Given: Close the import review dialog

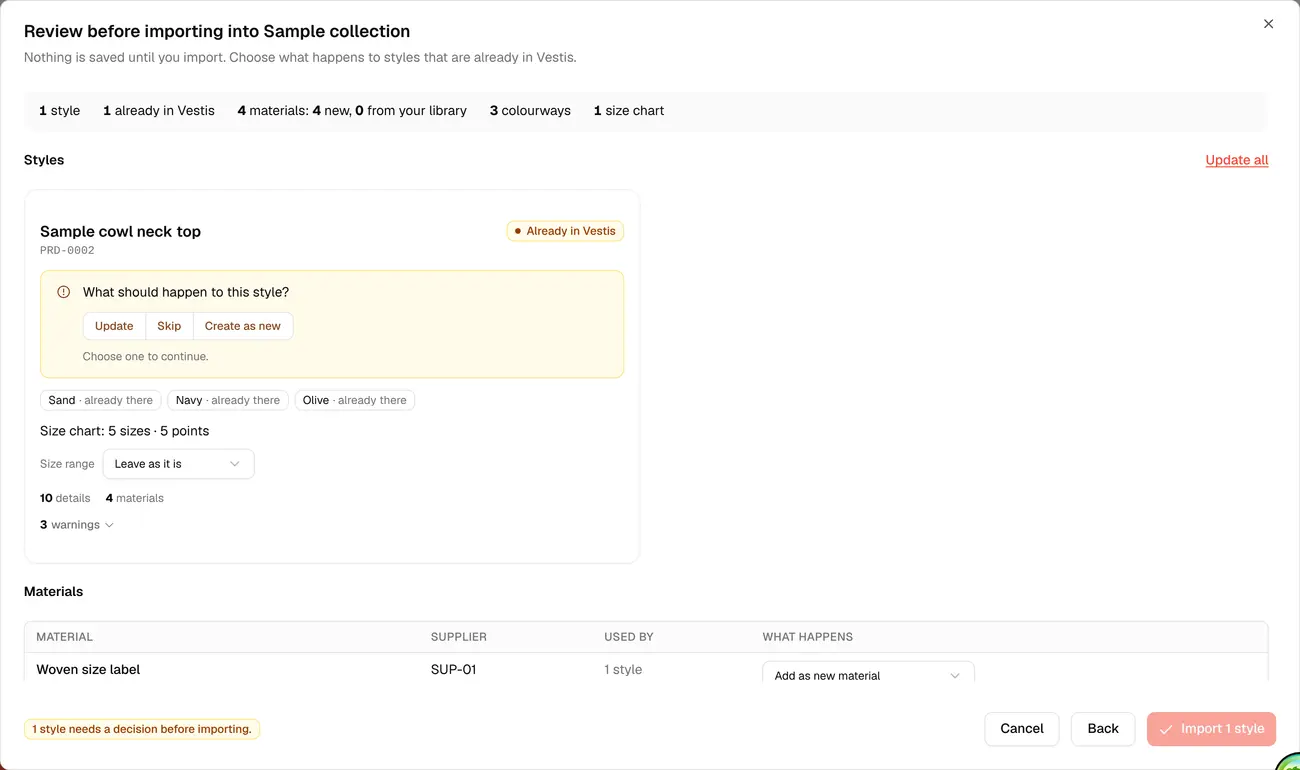Looking at the screenshot, I should [1268, 24].
